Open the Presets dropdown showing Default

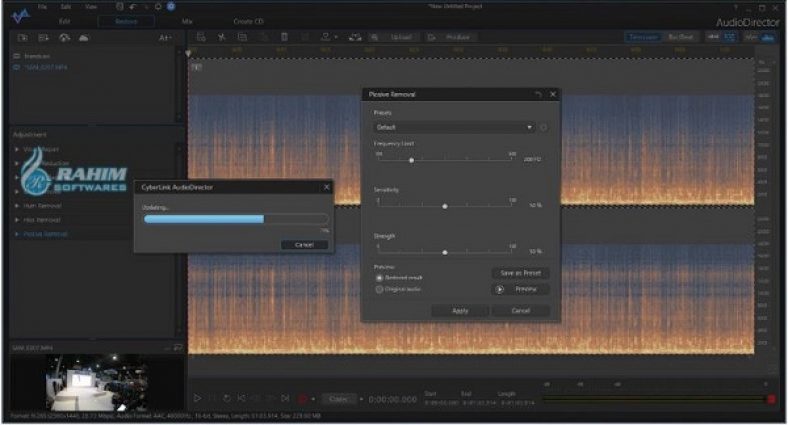pyautogui.click(x=454, y=128)
